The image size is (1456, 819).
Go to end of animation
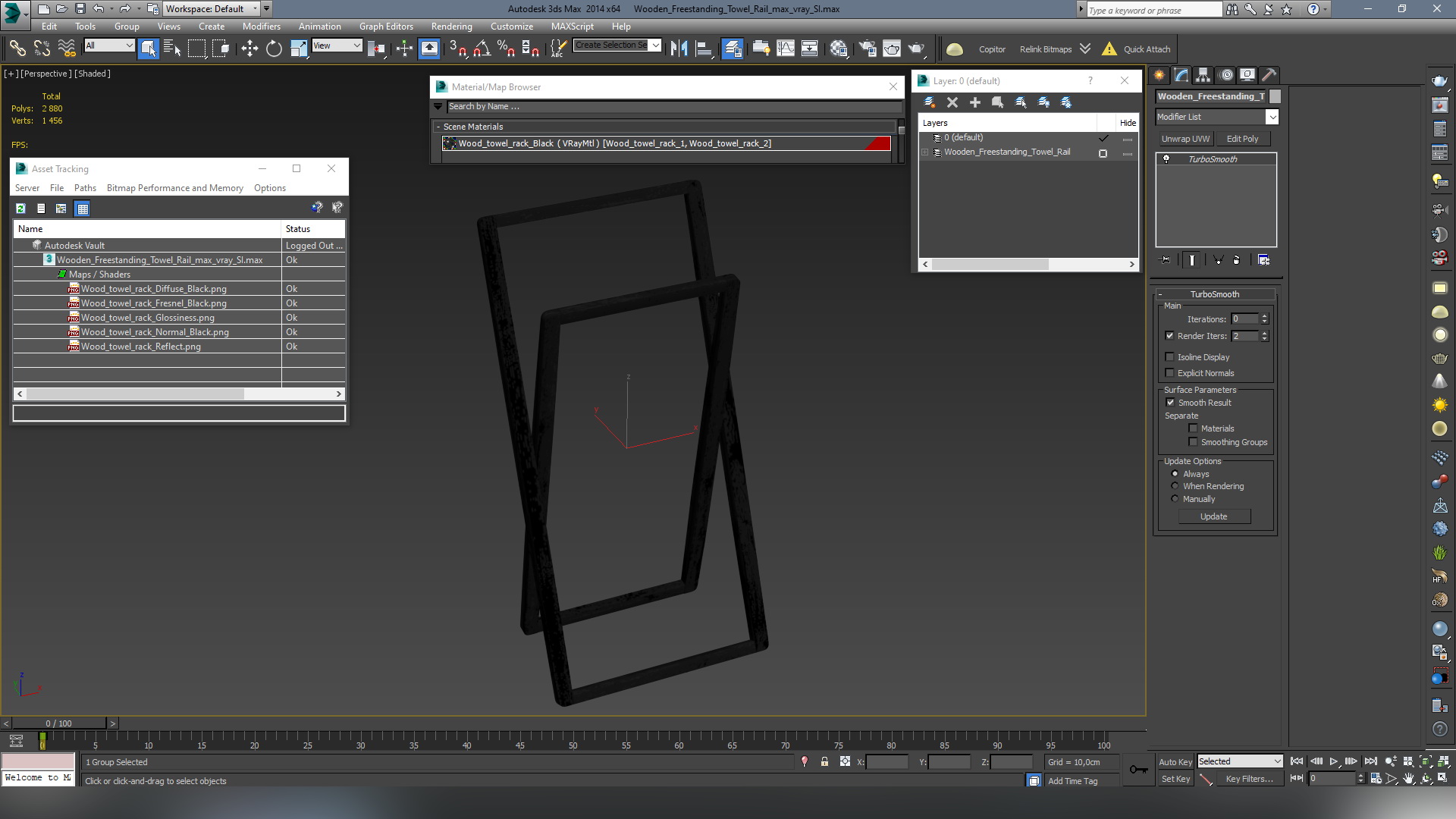click(1370, 762)
